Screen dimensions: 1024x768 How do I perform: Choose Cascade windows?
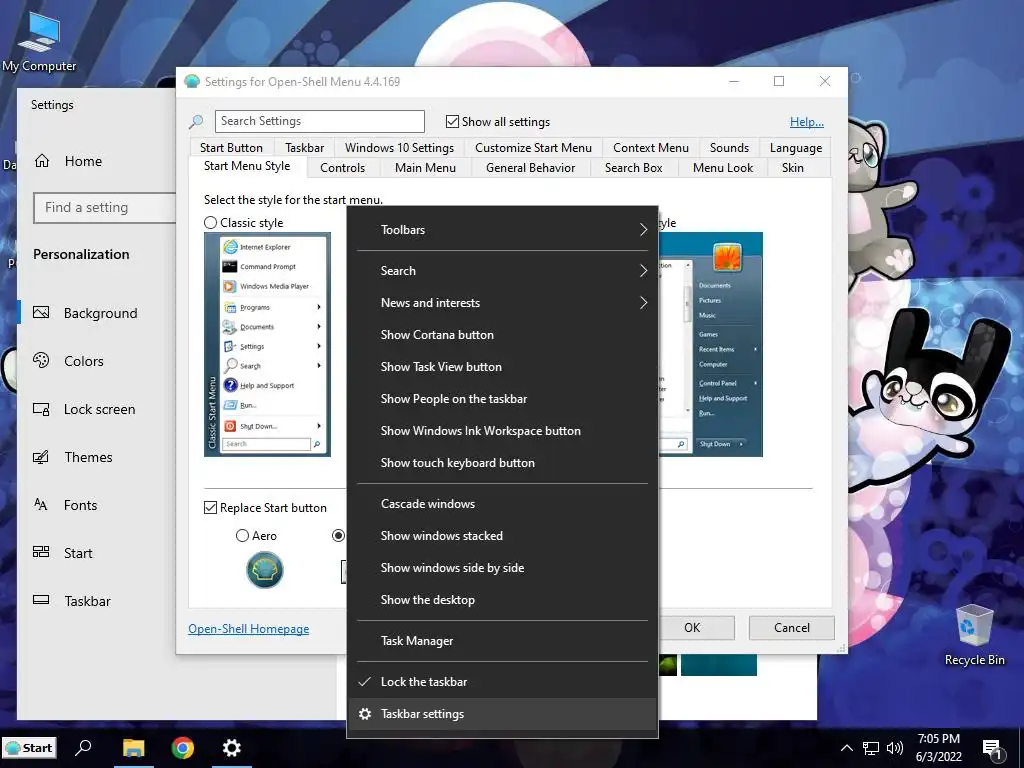pyautogui.click(x=502, y=504)
